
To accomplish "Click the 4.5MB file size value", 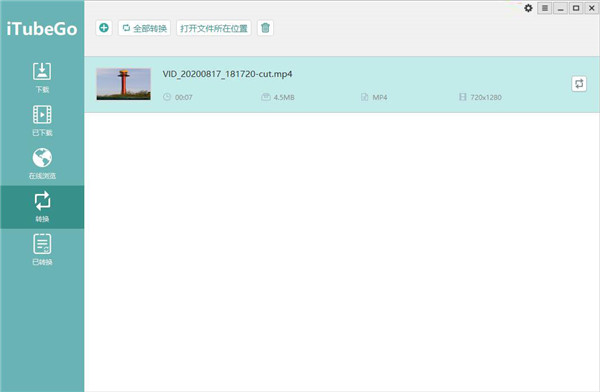I will point(284,97).
